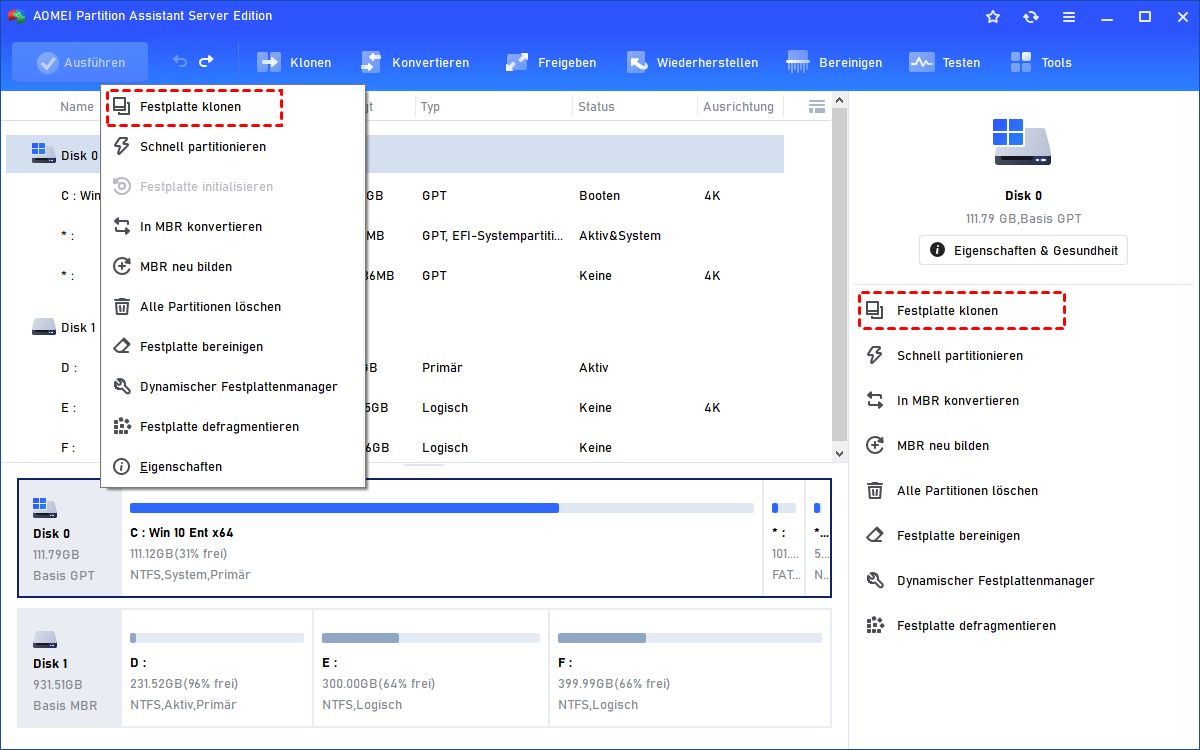Click the scroll-down arrow of partition list
Screen dimensions: 1200x750
pyautogui.click(x=839, y=453)
